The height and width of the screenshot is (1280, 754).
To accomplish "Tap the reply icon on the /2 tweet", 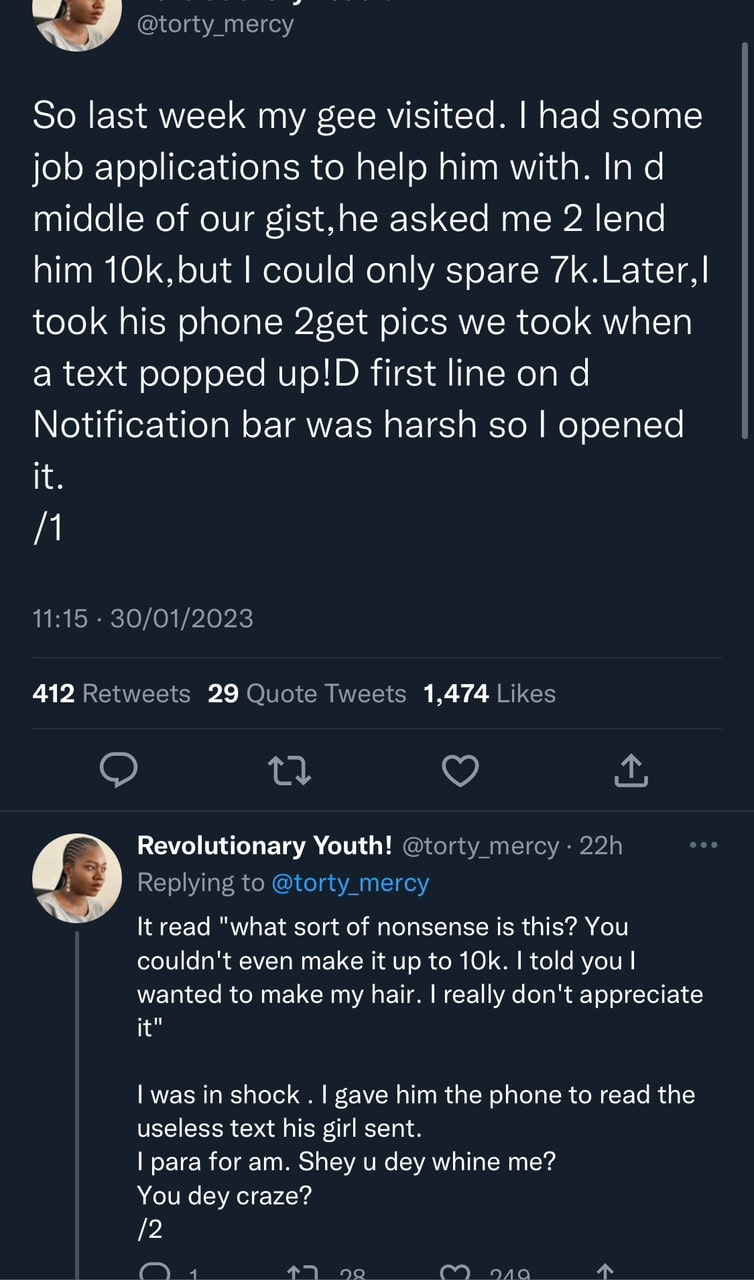I will [x=155, y=1271].
